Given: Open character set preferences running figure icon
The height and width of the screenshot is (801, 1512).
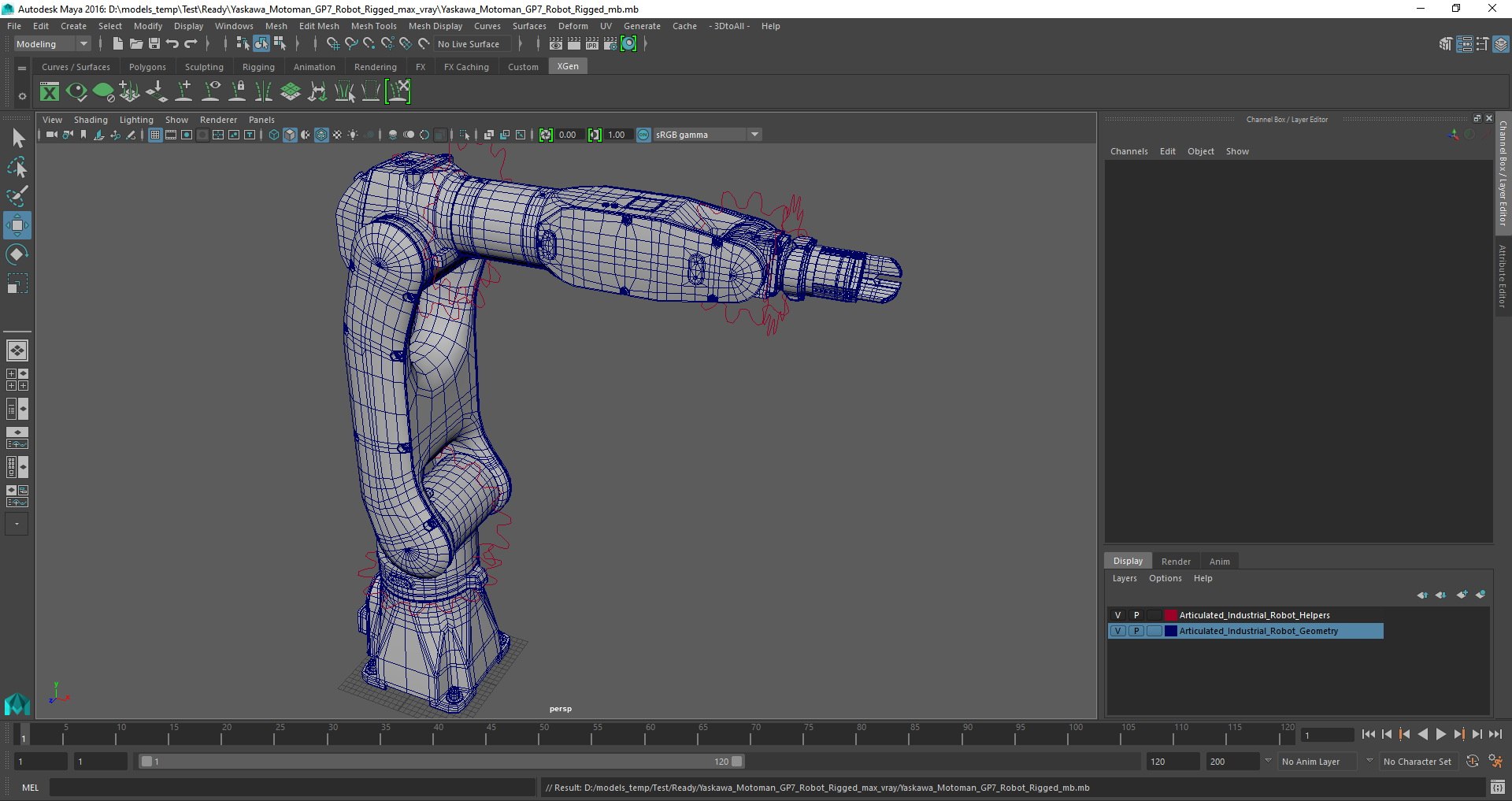Looking at the screenshot, I should coord(1495,762).
